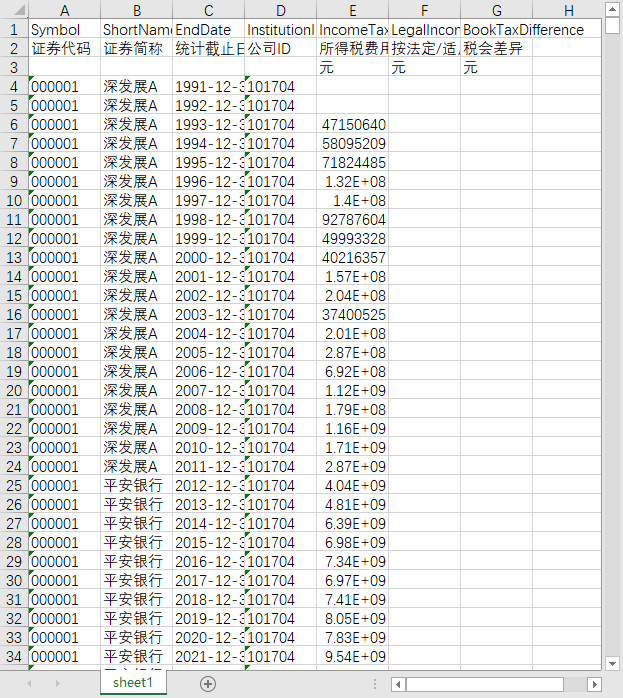Screen dimensions: 623x698
Task: Select column A header
Action: tap(65, 10)
